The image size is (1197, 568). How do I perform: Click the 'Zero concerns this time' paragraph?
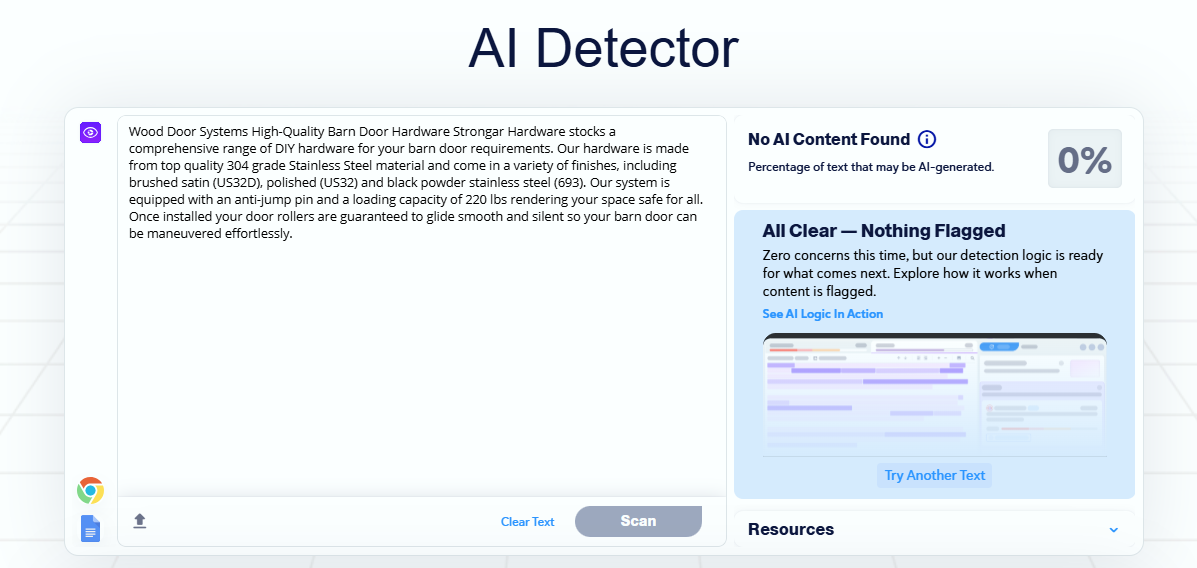click(x=933, y=273)
